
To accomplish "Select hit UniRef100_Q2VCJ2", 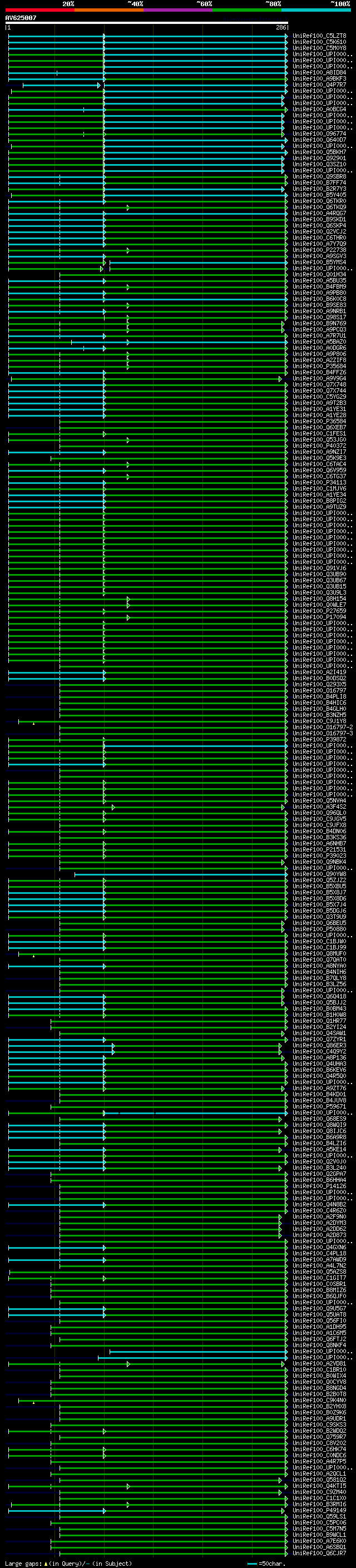I will click(x=319, y=231).
